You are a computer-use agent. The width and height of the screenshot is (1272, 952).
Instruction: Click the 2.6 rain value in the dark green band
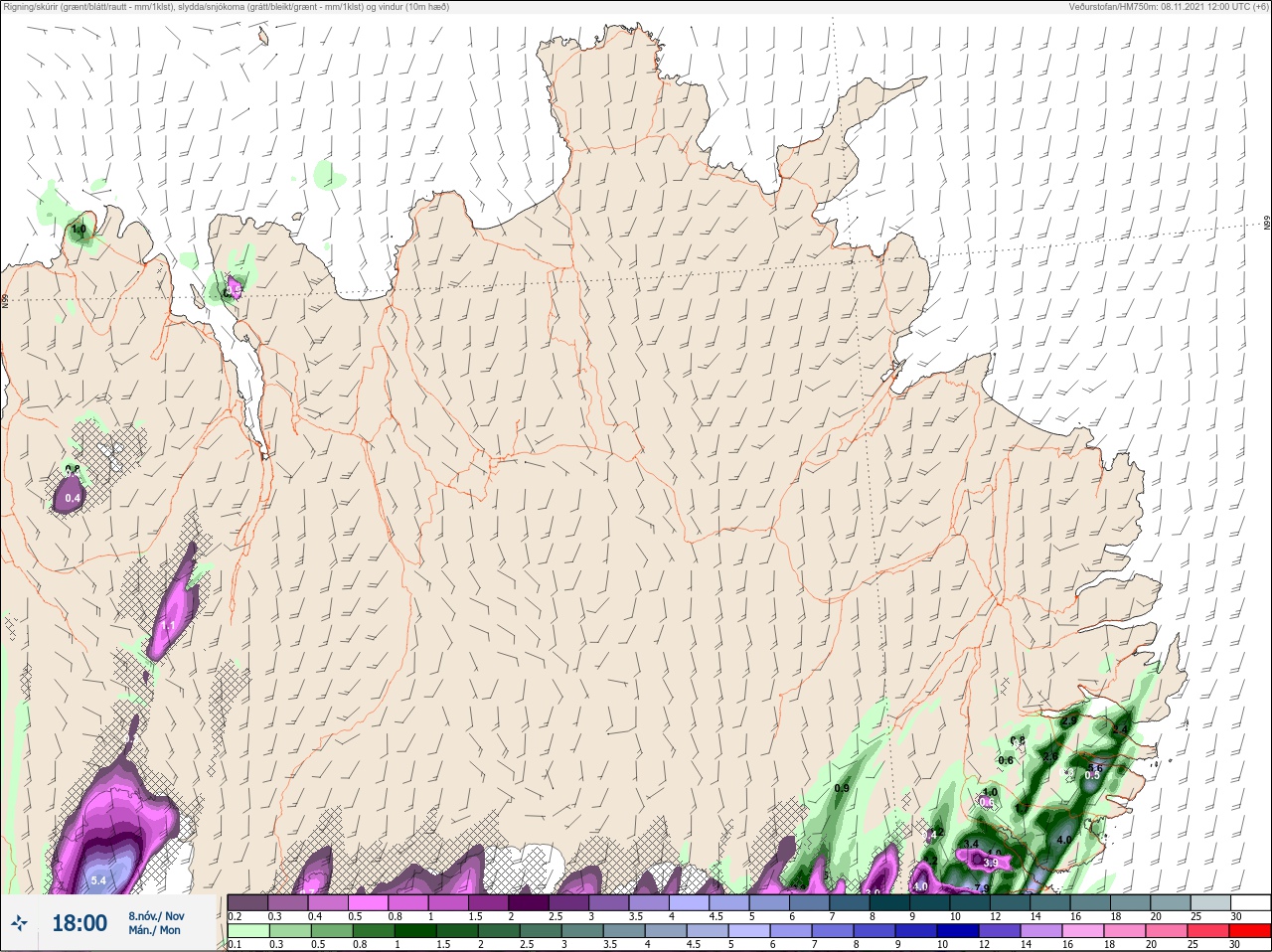click(x=1050, y=756)
